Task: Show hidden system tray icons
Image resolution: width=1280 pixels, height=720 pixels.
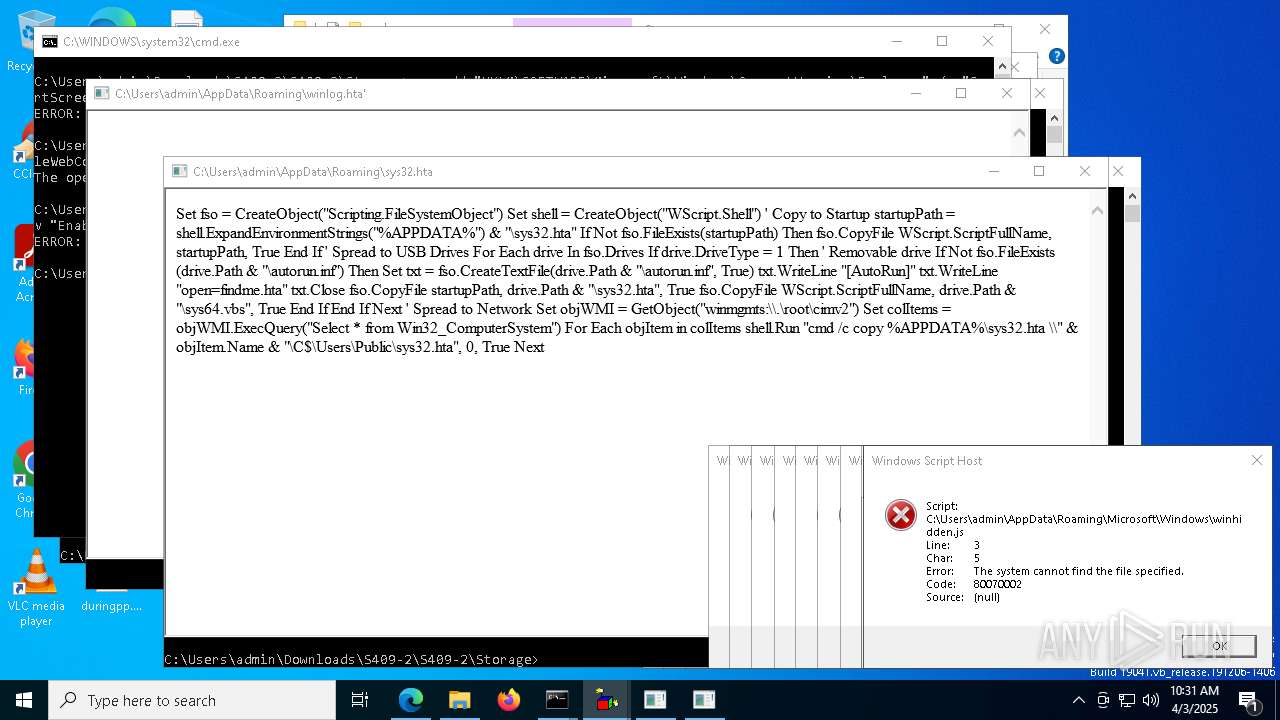Action: (1078, 700)
